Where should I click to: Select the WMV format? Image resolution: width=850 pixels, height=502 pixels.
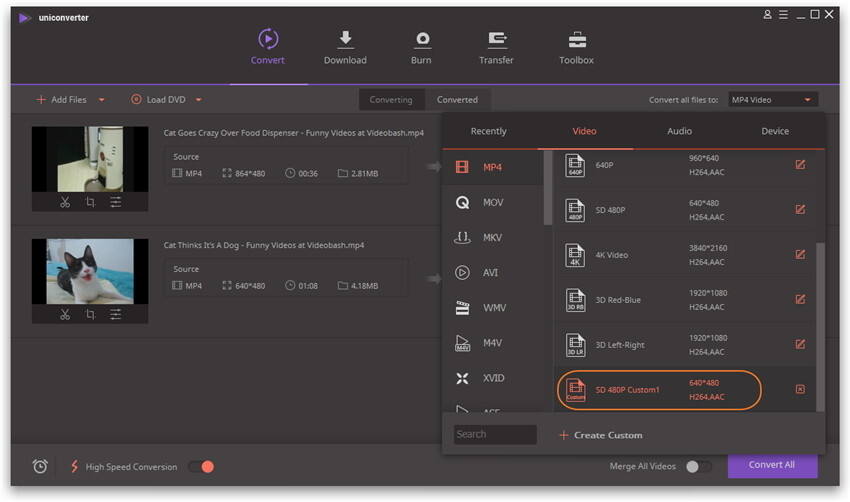(492, 308)
